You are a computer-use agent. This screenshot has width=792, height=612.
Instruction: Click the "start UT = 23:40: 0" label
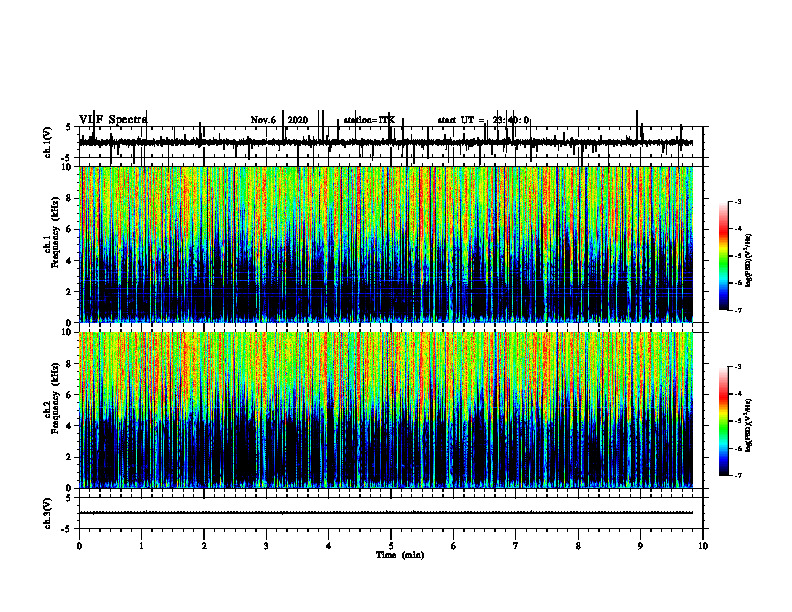click(x=483, y=120)
